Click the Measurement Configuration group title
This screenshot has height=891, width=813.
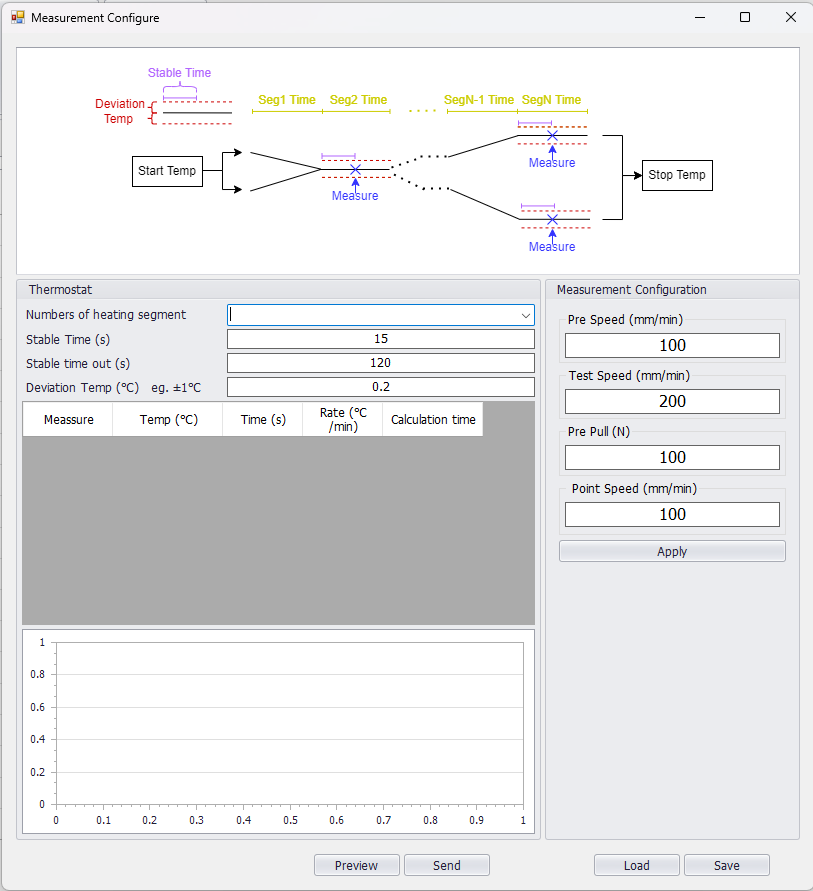click(x=631, y=290)
